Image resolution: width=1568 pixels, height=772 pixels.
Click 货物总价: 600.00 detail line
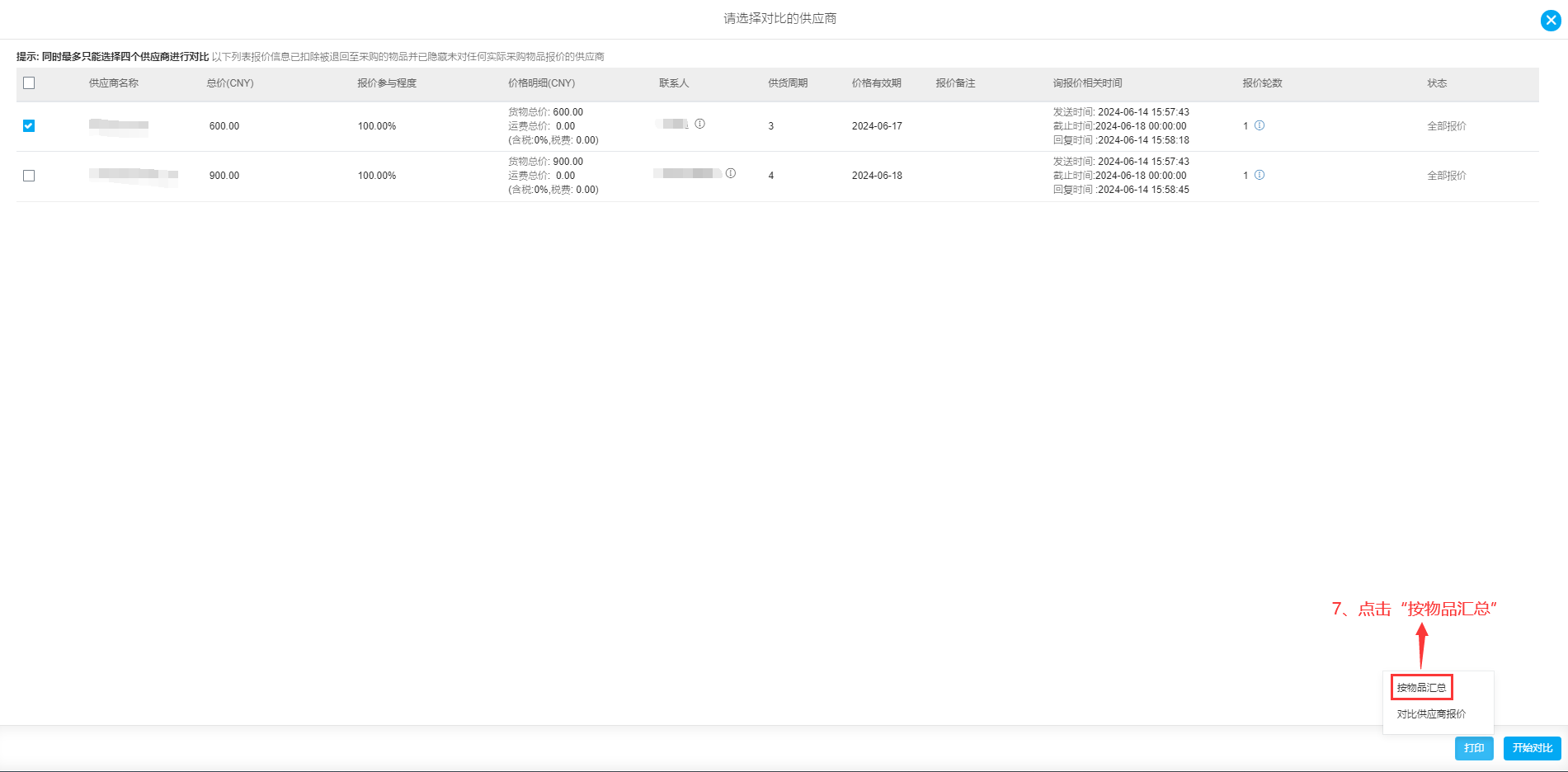click(x=545, y=112)
